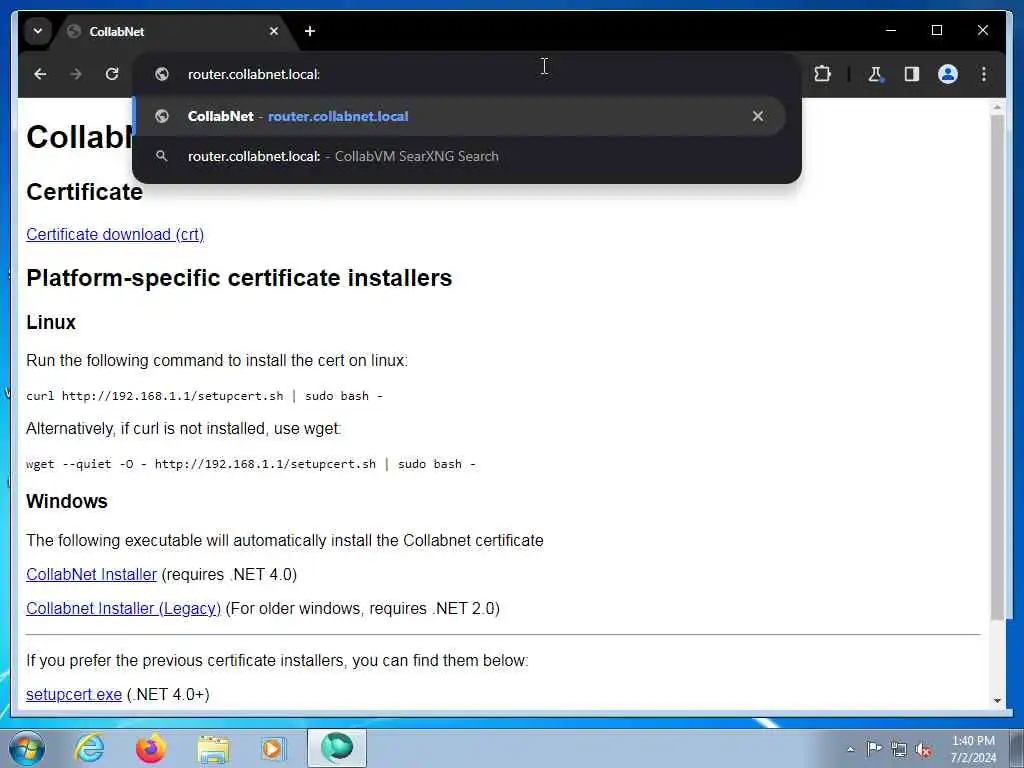The width and height of the screenshot is (1024, 768).
Task: Click the Linux section heading
Action: tap(51, 323)
